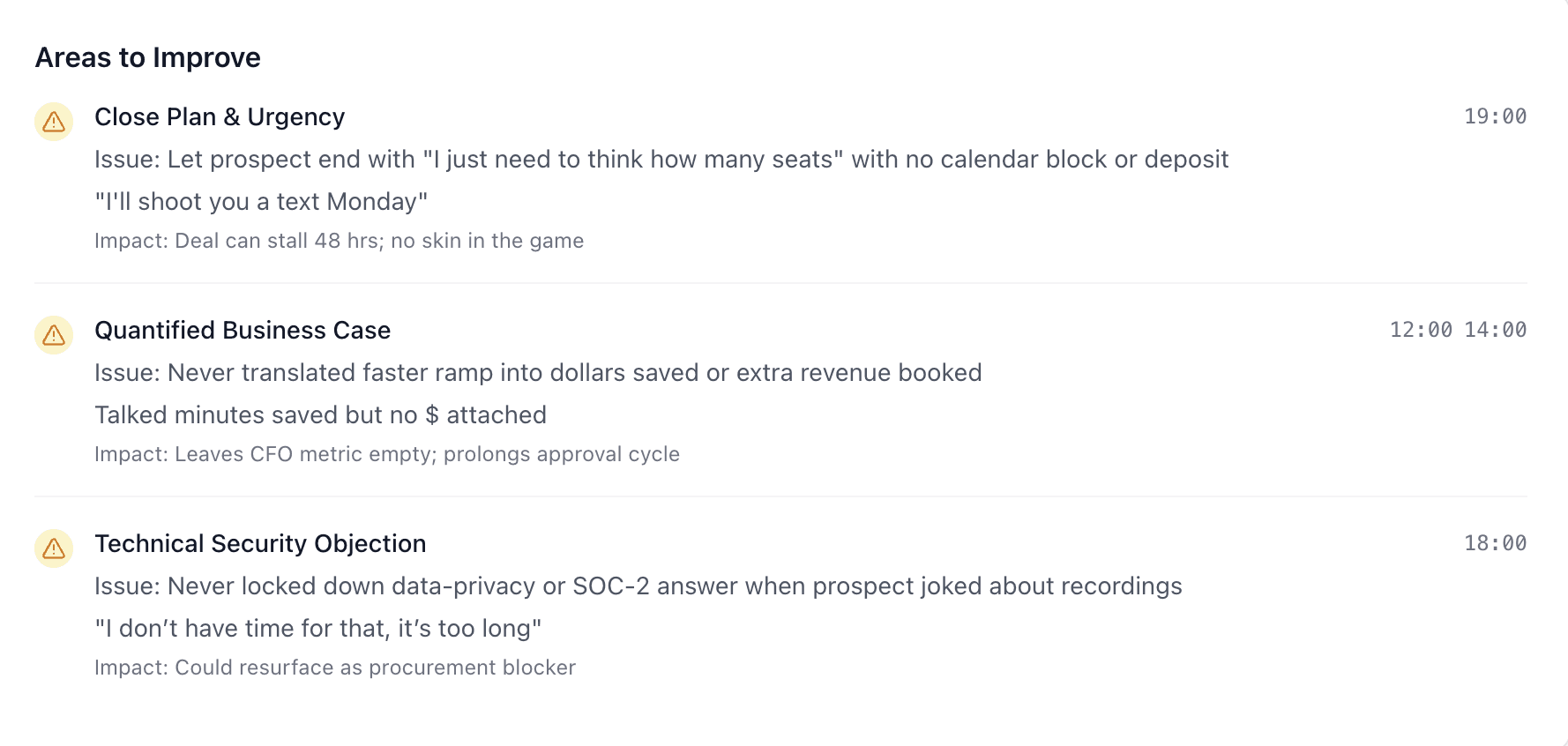
Task: Open the Close Plan & Urgency title
Action: coord(220,117)
